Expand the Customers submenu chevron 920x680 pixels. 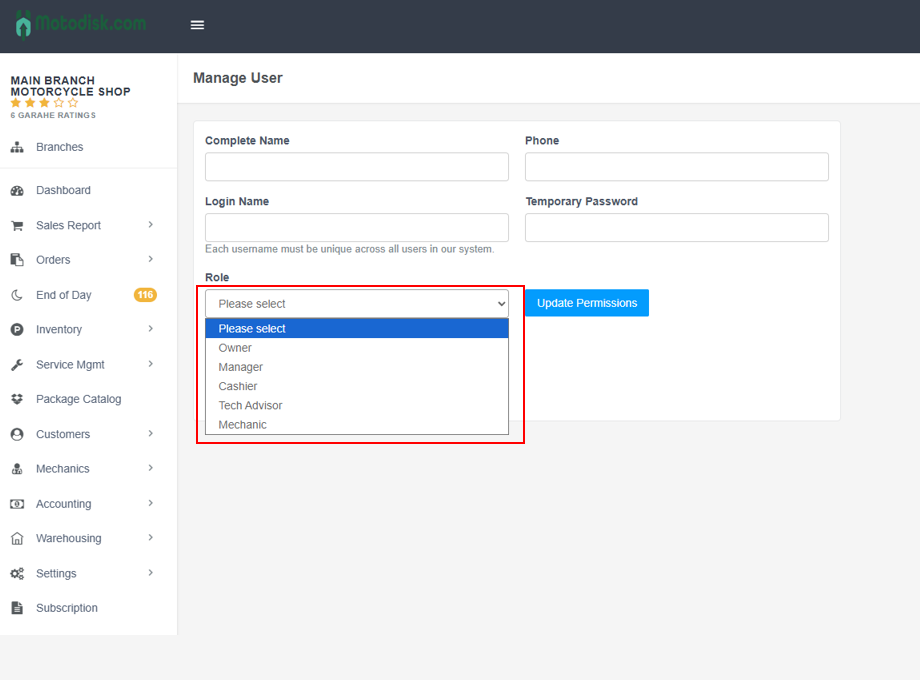151,434
